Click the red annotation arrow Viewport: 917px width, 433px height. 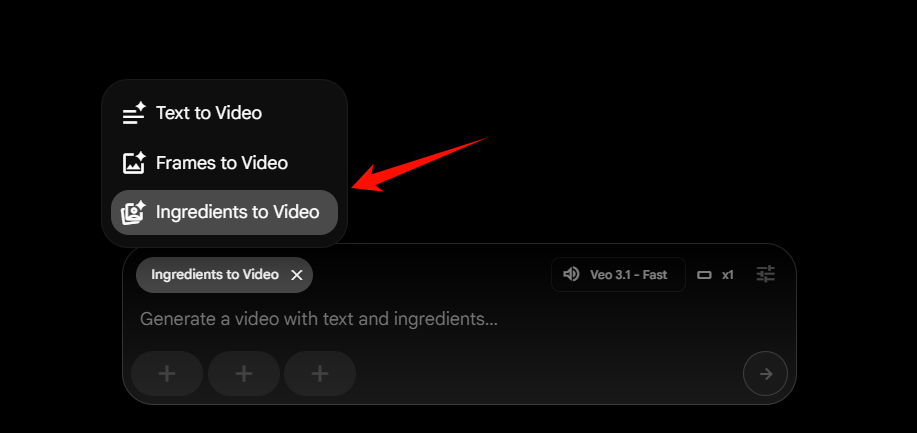click(419, 164)
